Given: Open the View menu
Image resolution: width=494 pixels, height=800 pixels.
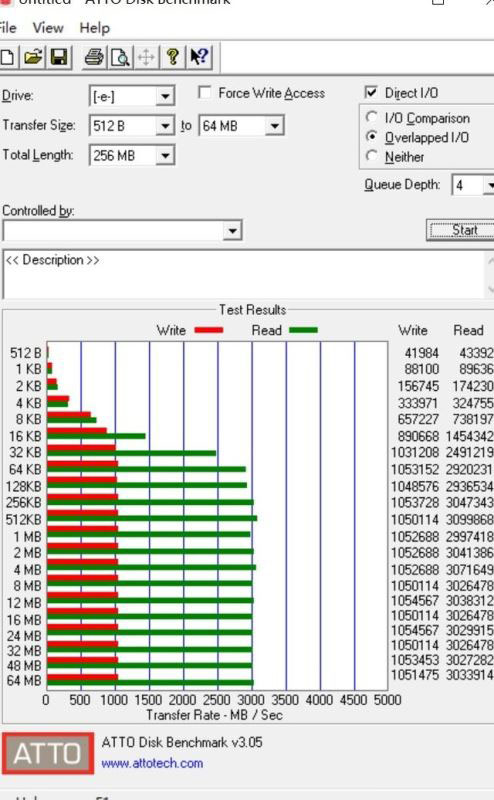Looking at the screenshot, I should tap(48, 28).
